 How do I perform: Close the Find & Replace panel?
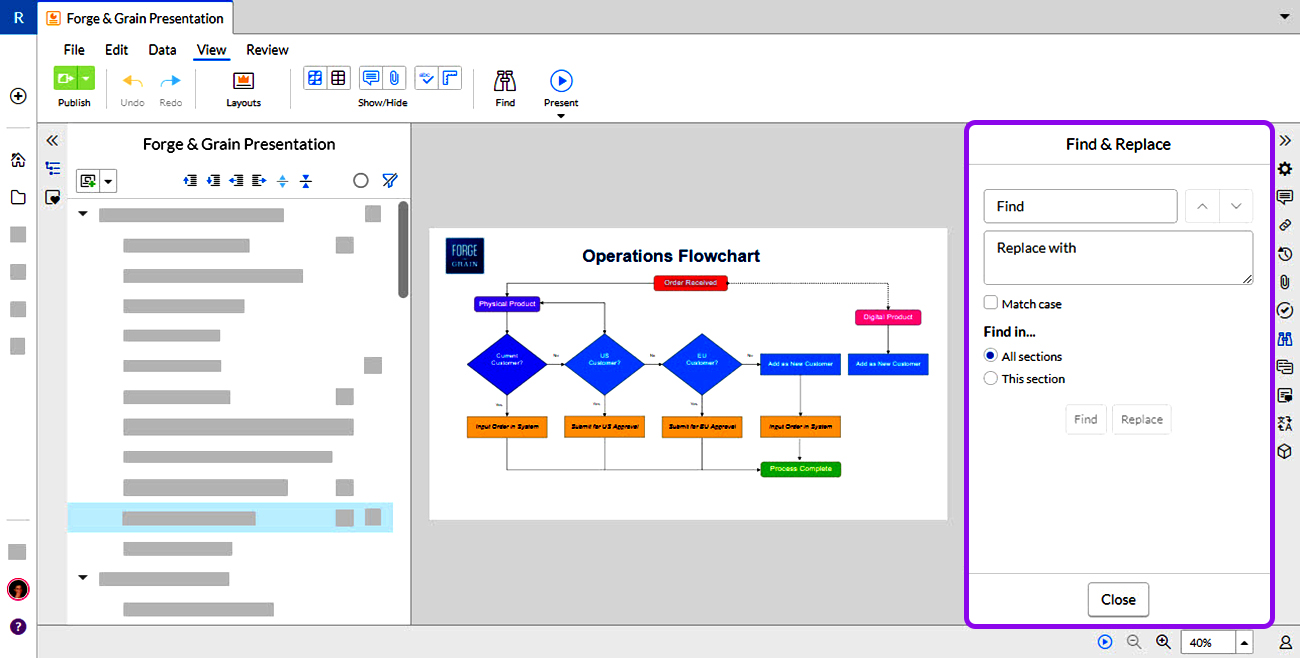click(x=1118, y=600)
